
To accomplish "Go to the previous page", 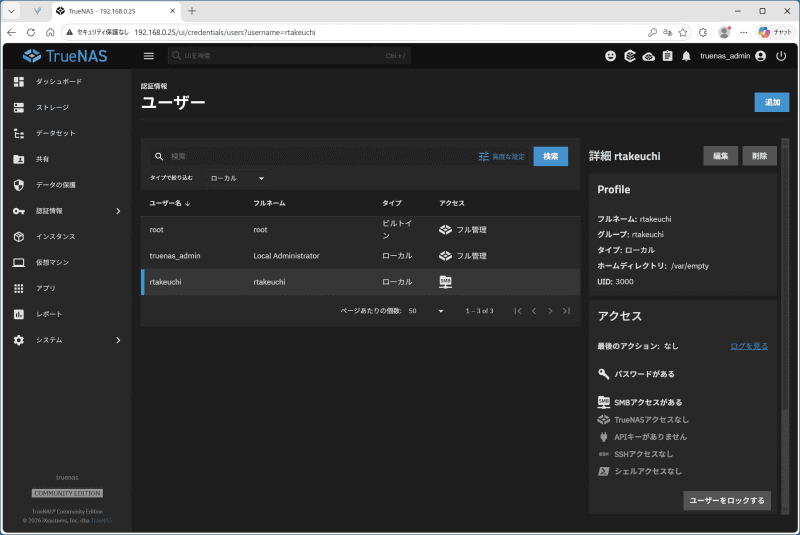I will point(534,311).
